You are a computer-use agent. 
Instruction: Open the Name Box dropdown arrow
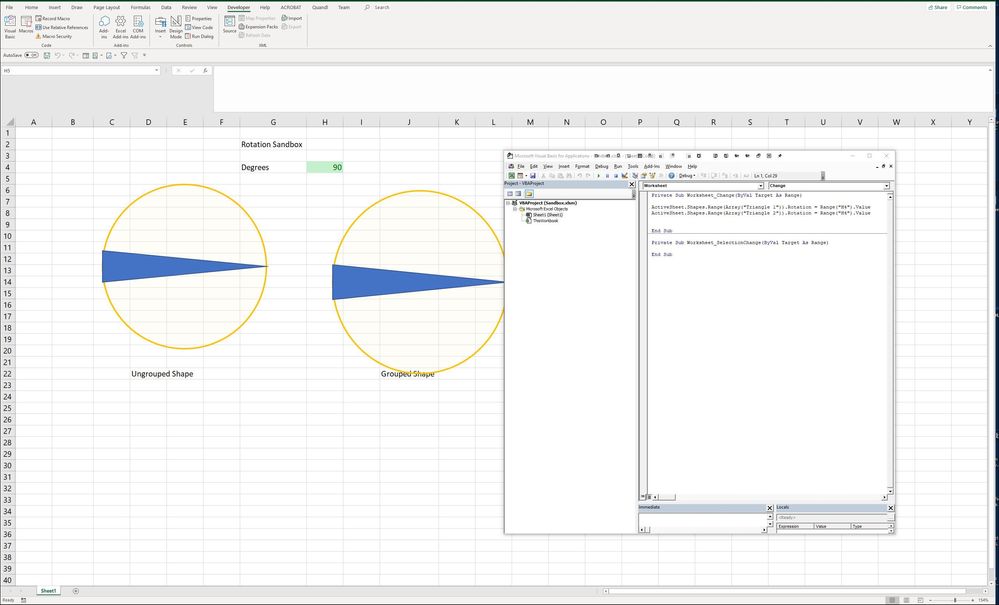pyautogui.click(x=157, y=71)
